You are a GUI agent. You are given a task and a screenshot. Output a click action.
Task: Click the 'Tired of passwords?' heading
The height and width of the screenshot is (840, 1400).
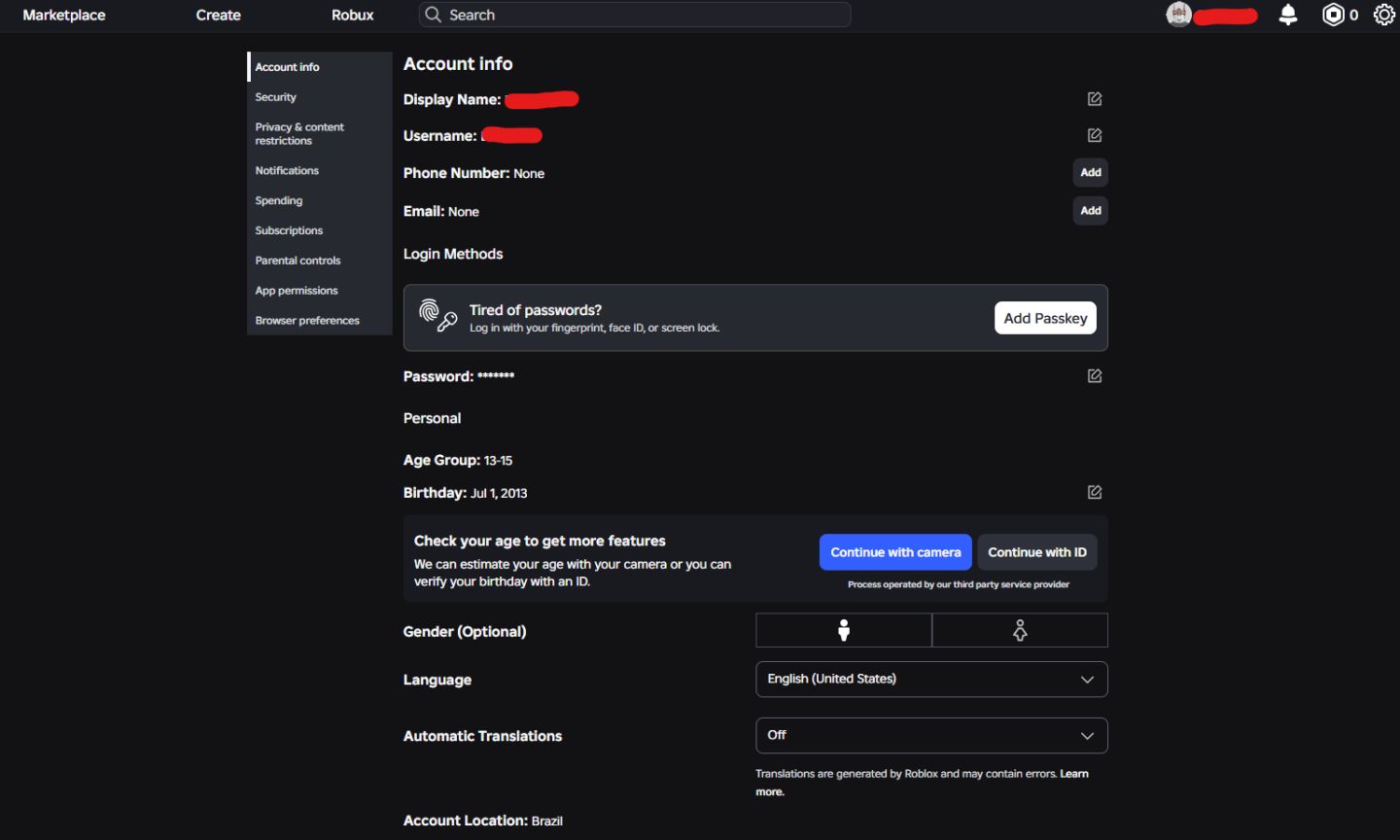pyautogui.click(x=536, y=310)
